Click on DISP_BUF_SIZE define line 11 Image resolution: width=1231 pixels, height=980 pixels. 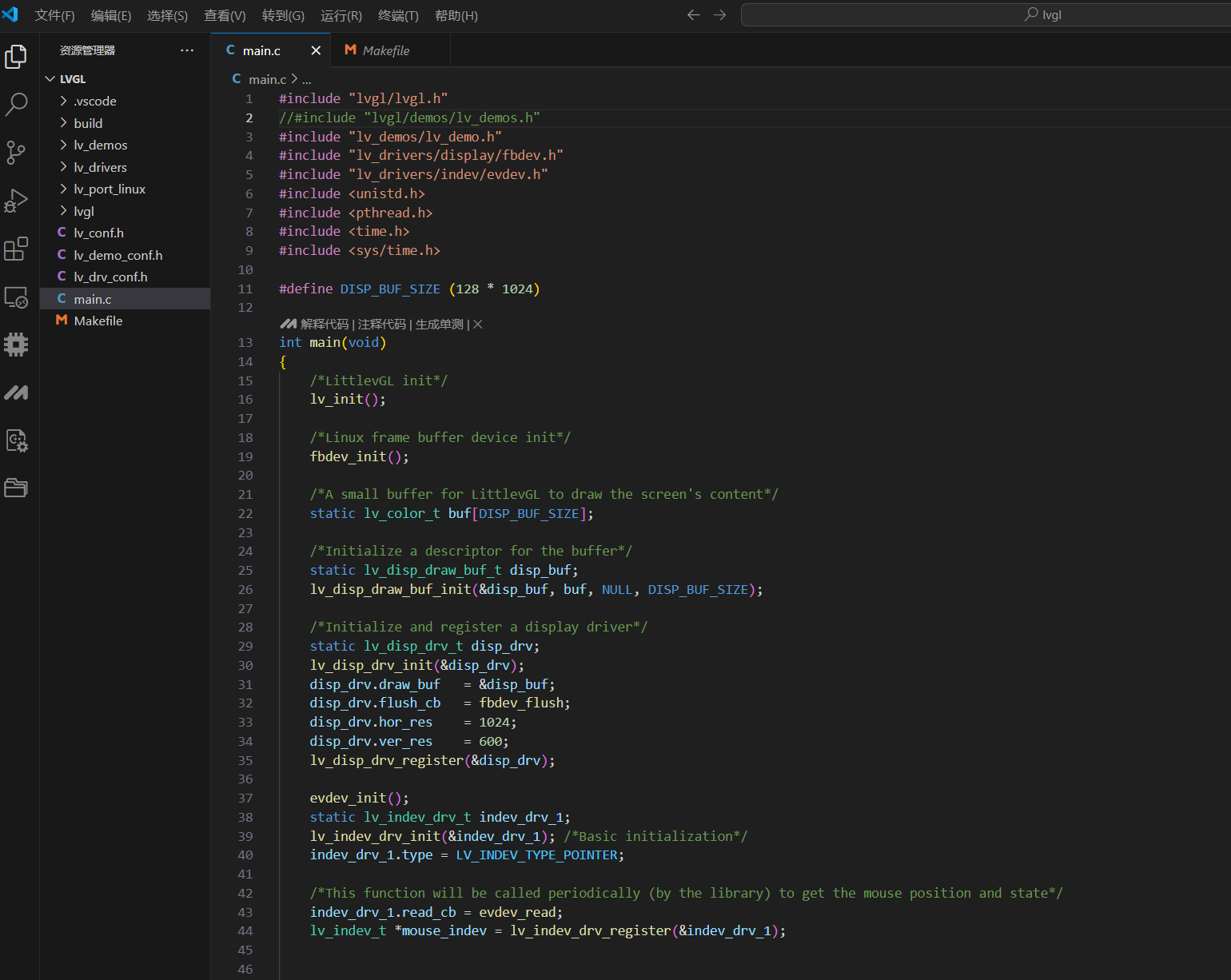pos(409,289)
